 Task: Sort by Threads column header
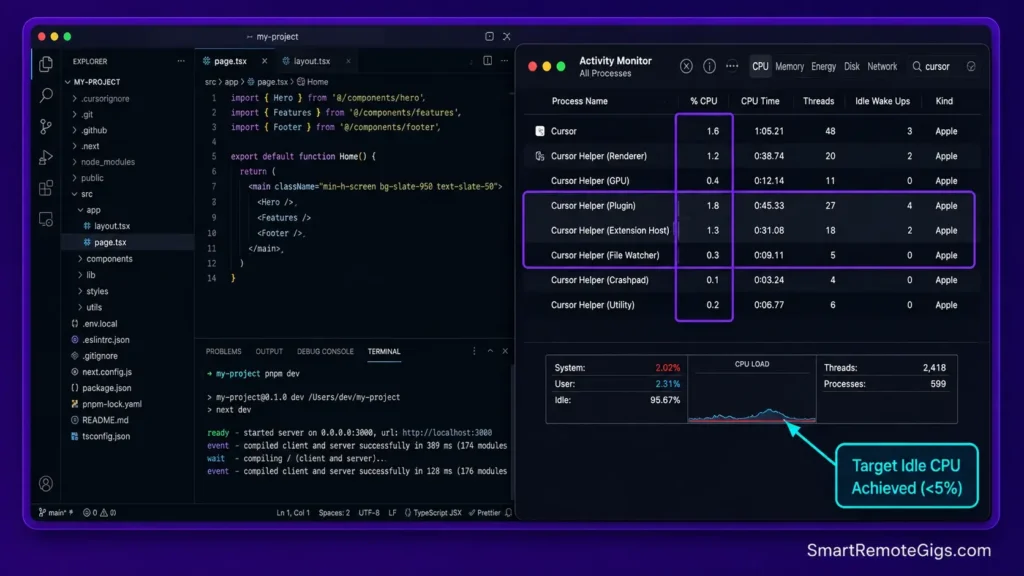[x=818, y=101]
